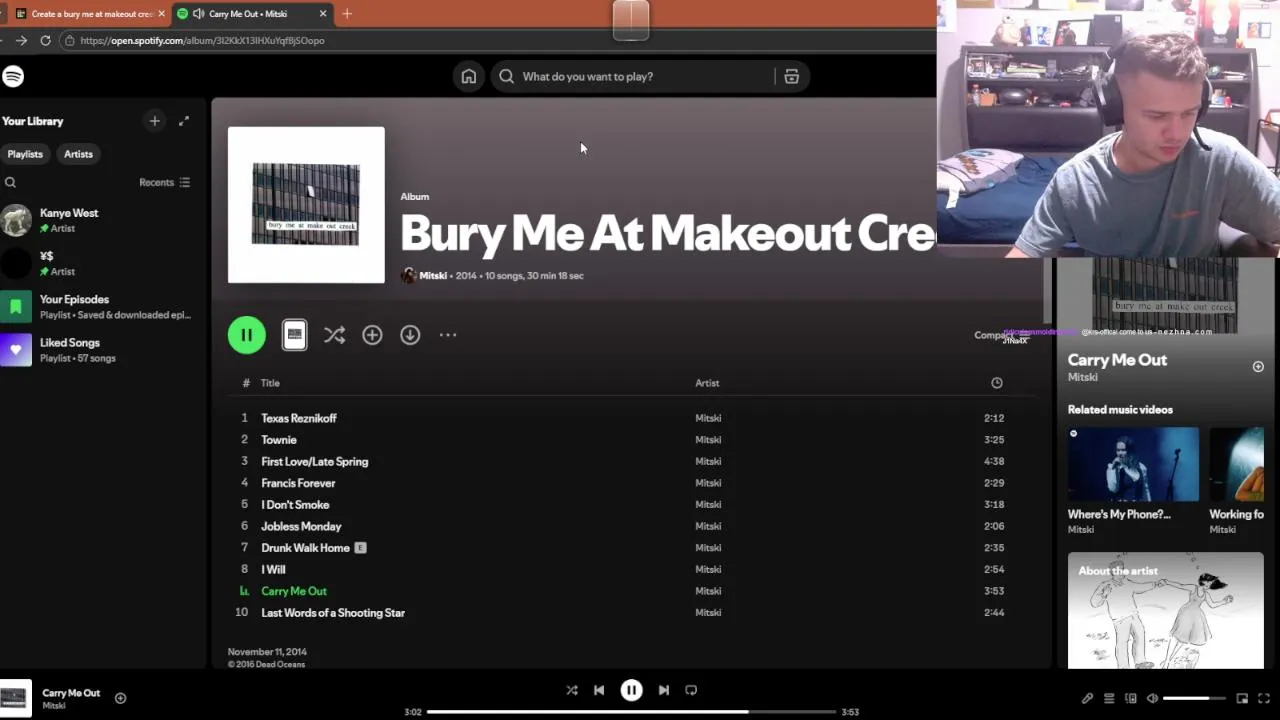Open Carry Me Out title in player bar
The height and width of the screenshot is (720, 1280).
pyautogui.click(x=71, y=693)
